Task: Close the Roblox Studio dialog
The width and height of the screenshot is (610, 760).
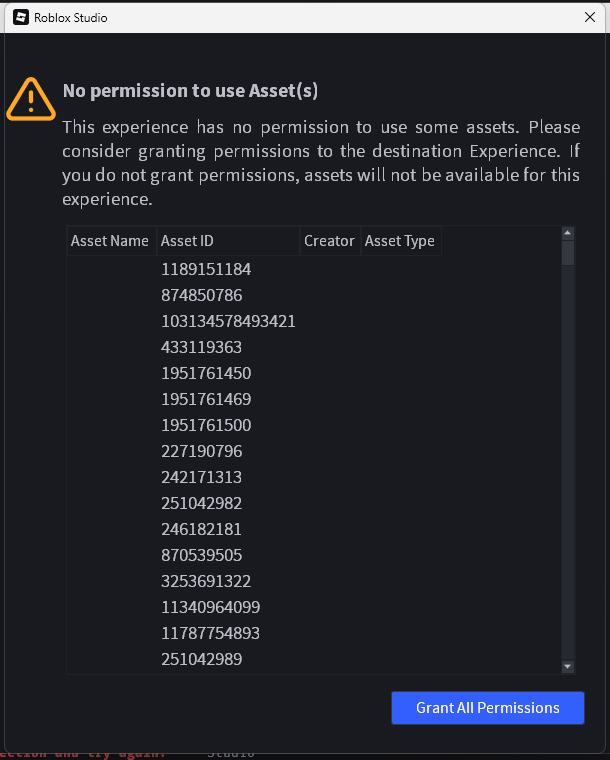Action: point(589,17)
